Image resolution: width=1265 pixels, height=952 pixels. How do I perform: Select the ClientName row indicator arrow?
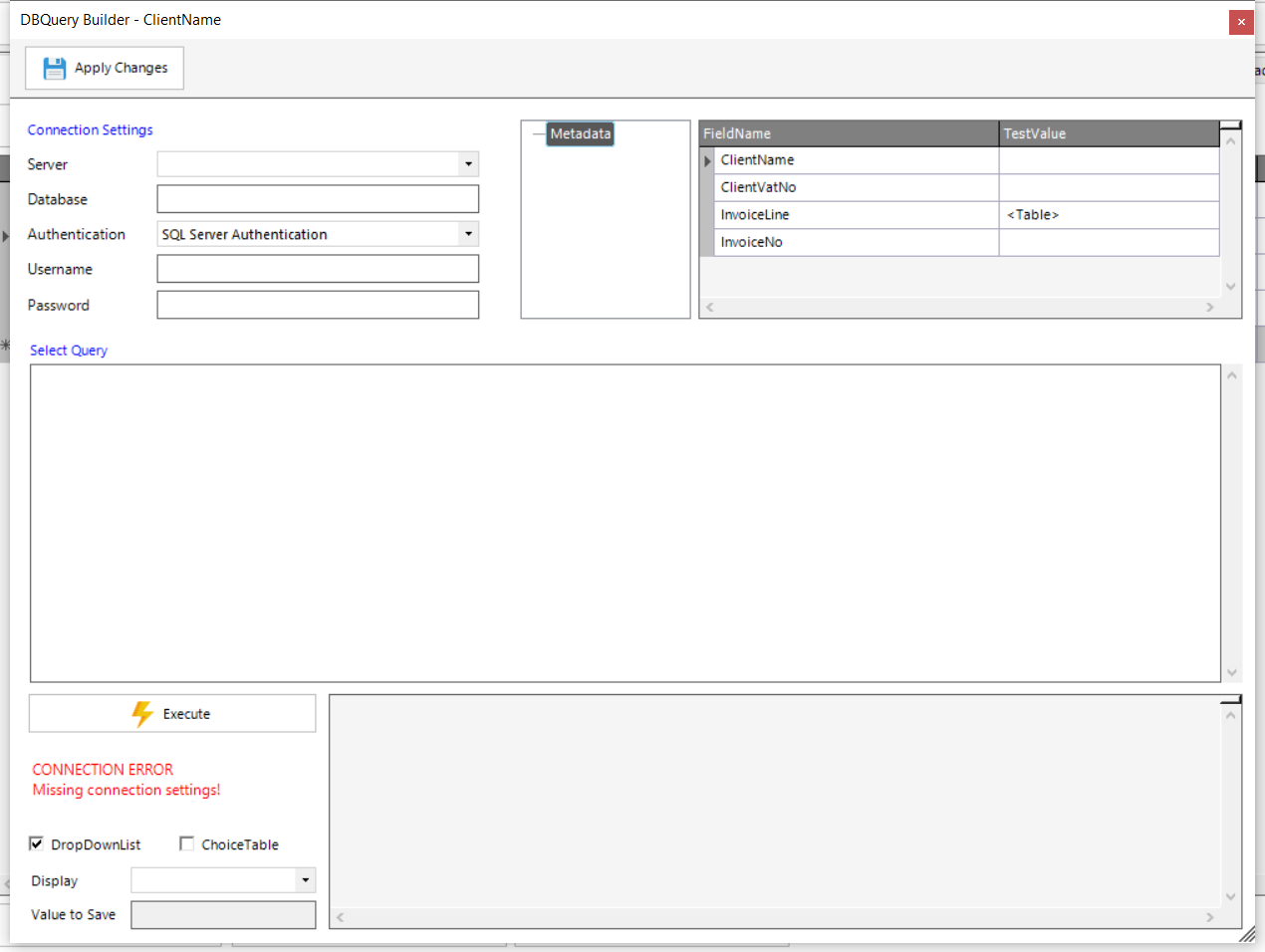pyautogui.click(x=707, y=160)
